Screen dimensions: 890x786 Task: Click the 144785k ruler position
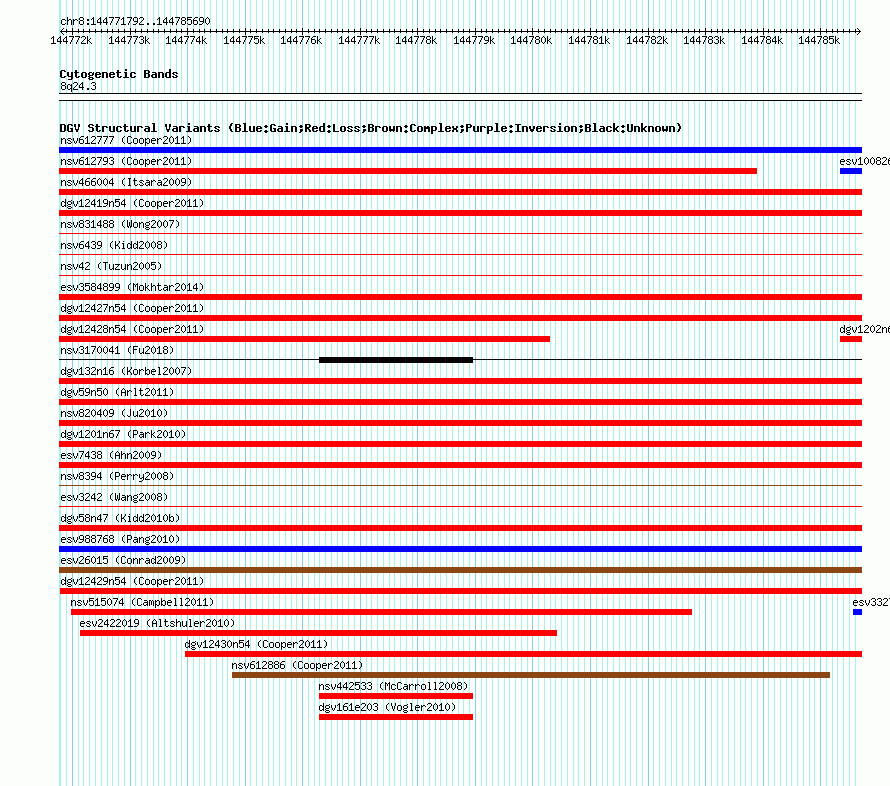click(819, 40)
